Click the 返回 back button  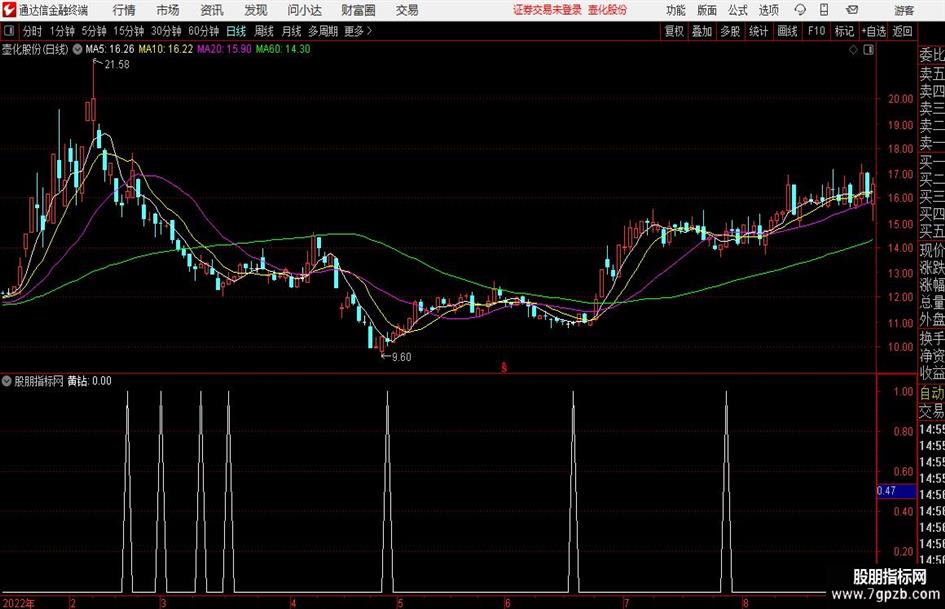coord(902,31)
